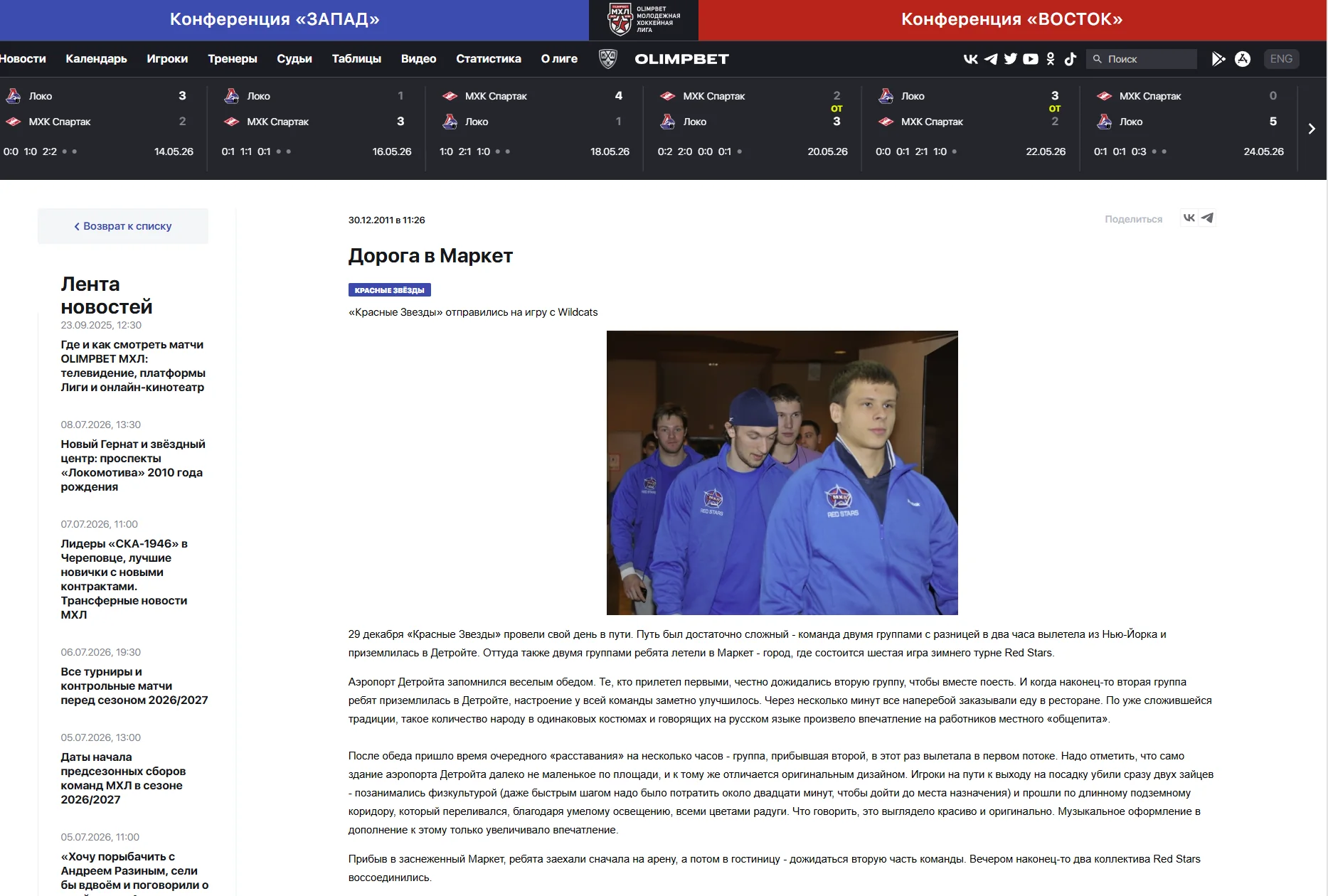Click the OLIMPBET sponsor logo

click(681, 59)
